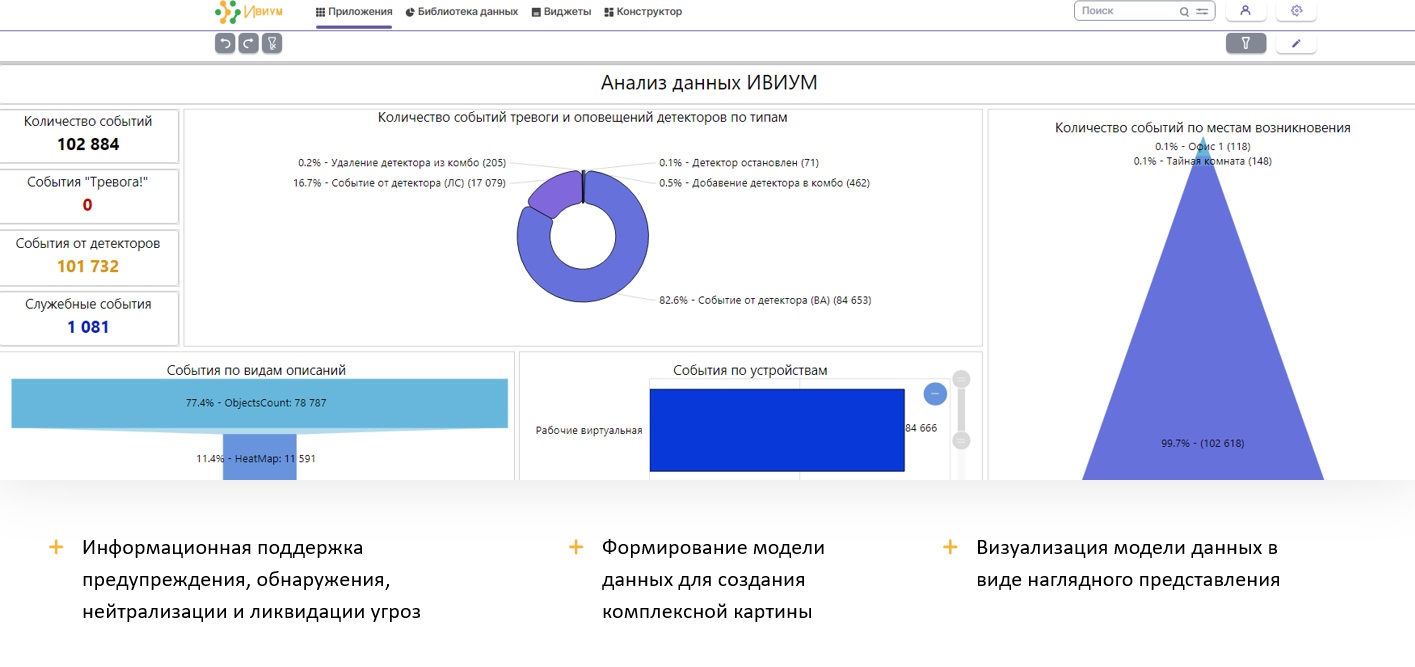The height and width of the screenshot is (667, 1415).
Task: Click the HeatMap funnel segment
Action: click(x=259, y=458)
